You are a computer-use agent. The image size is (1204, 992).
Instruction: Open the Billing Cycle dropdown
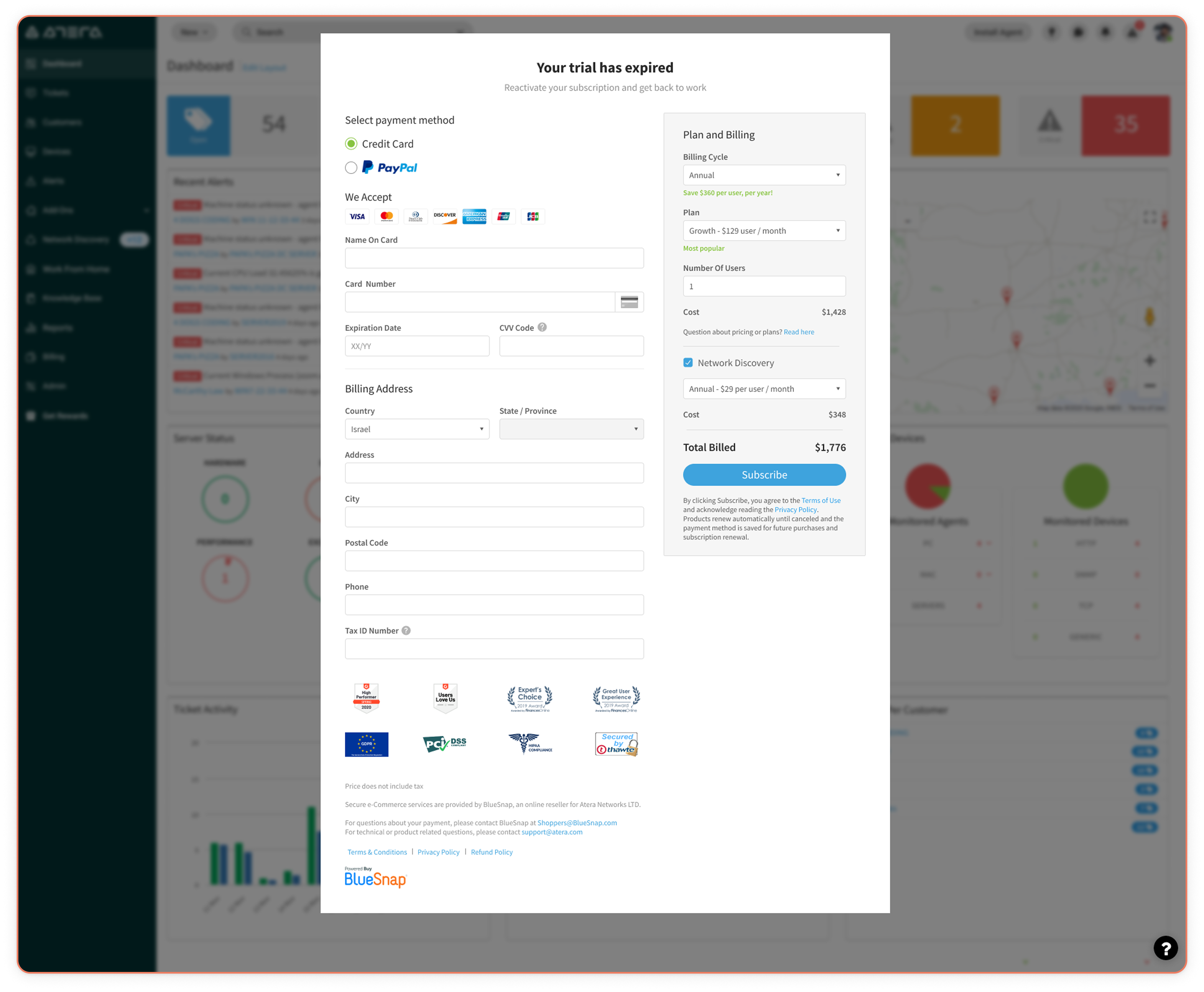(764, 175)
